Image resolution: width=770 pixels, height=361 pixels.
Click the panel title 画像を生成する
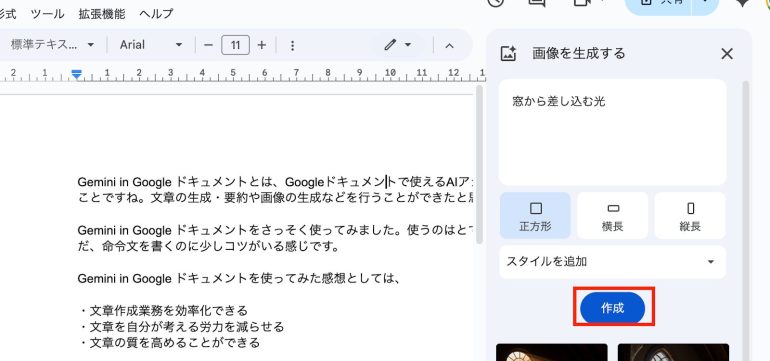578,53
